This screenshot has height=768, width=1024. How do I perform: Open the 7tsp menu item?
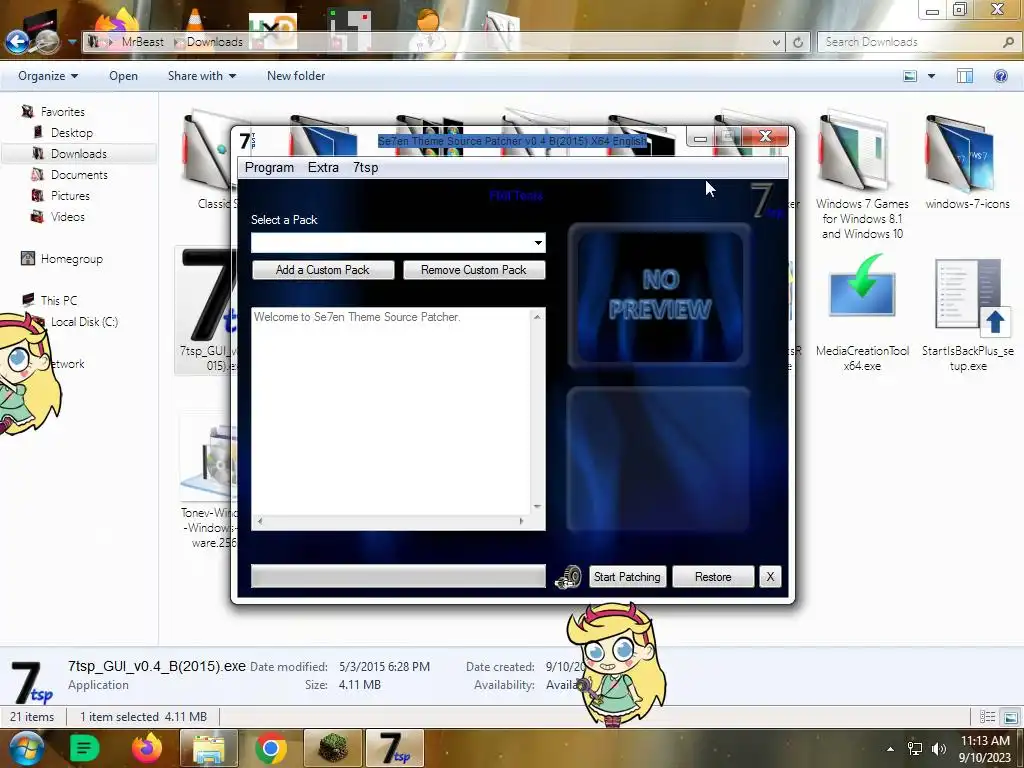[x=366, y=168]
